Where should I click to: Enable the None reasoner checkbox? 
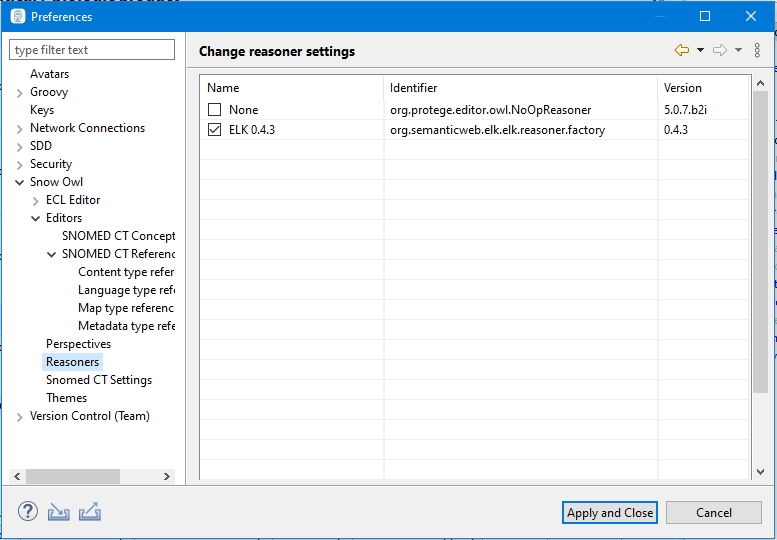[x=215, y=110]
